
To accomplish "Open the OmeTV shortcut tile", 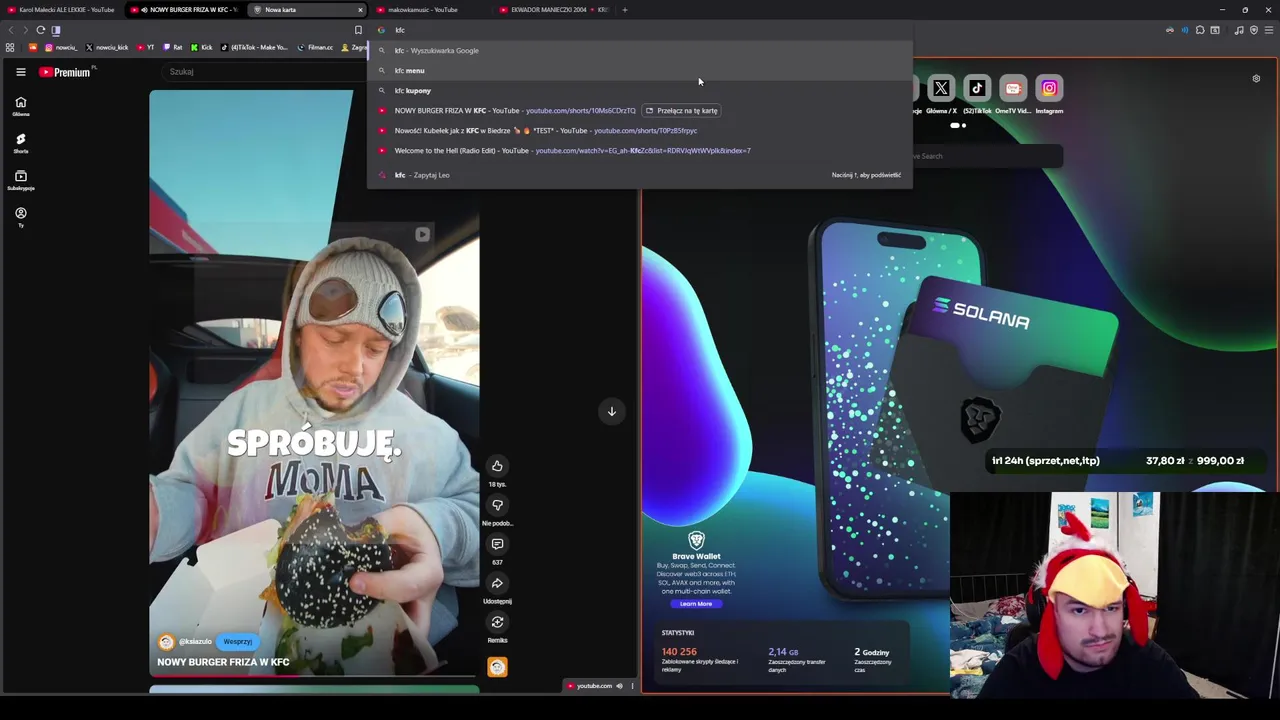I will coord(1013,89).
